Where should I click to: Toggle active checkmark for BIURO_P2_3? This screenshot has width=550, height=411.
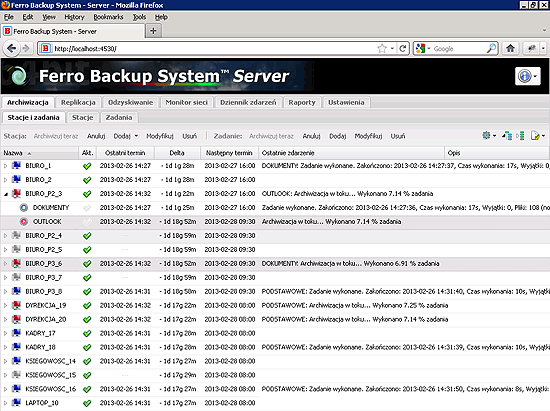pyautogui.click(x=87, y=194)
